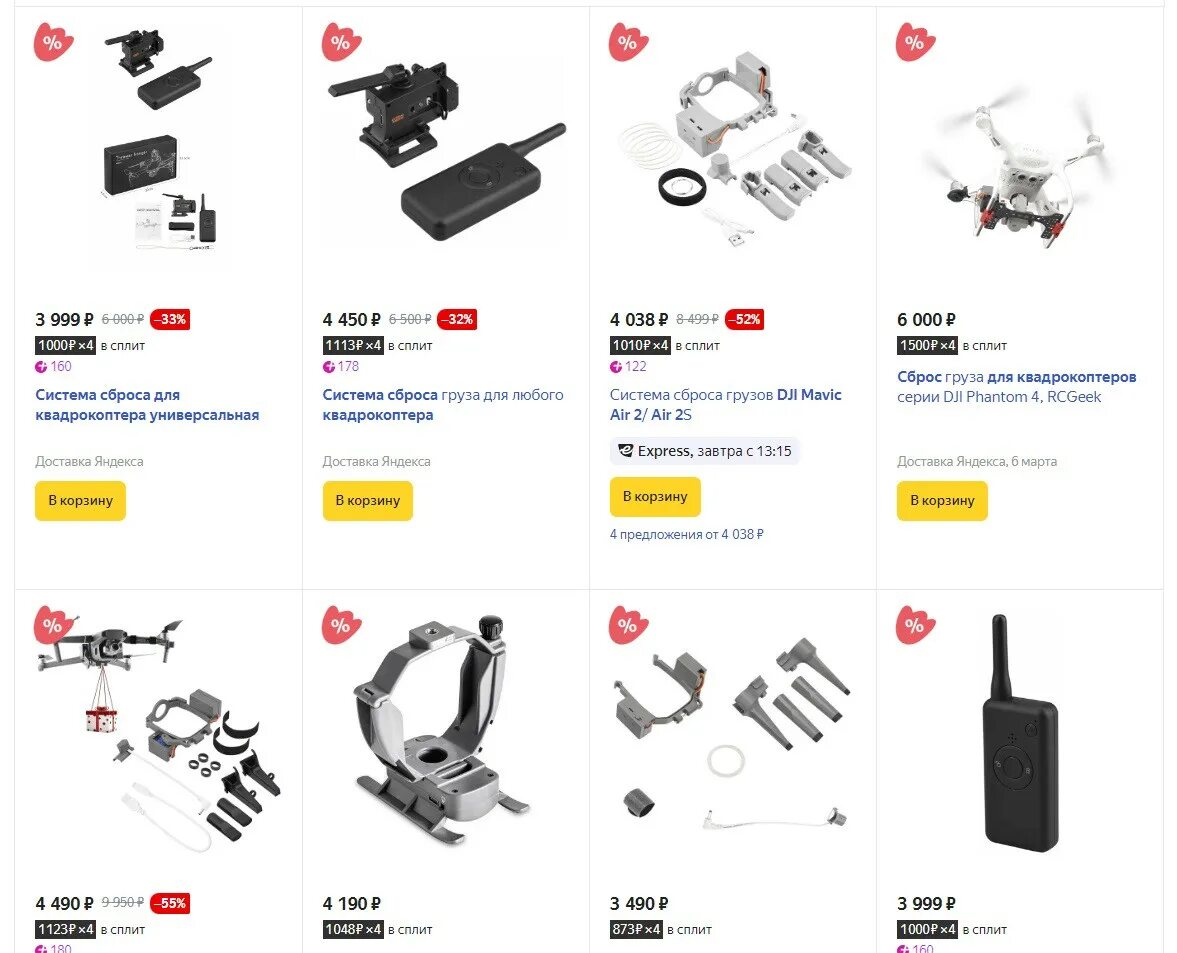Click discount heart badge on gray clamp mount
This screenshot has height=953, width=1177.
342,625
